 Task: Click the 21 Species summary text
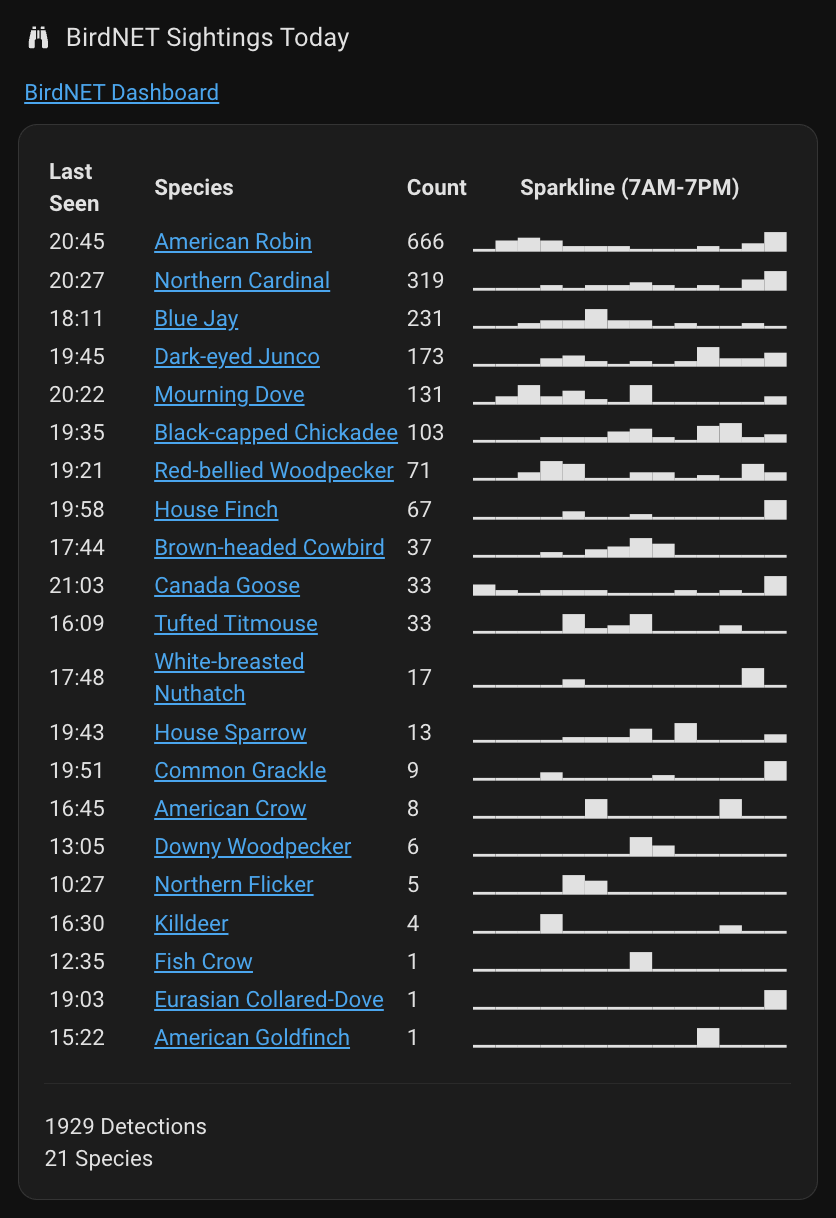click(99, 1159)
